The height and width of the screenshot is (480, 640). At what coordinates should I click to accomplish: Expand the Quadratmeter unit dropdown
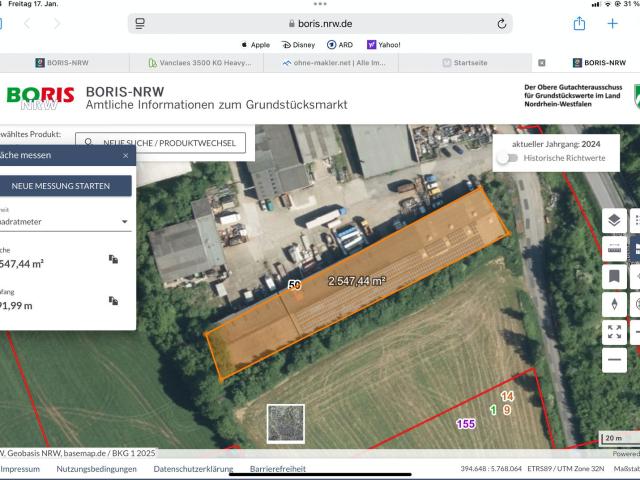(x=124, y=221)
